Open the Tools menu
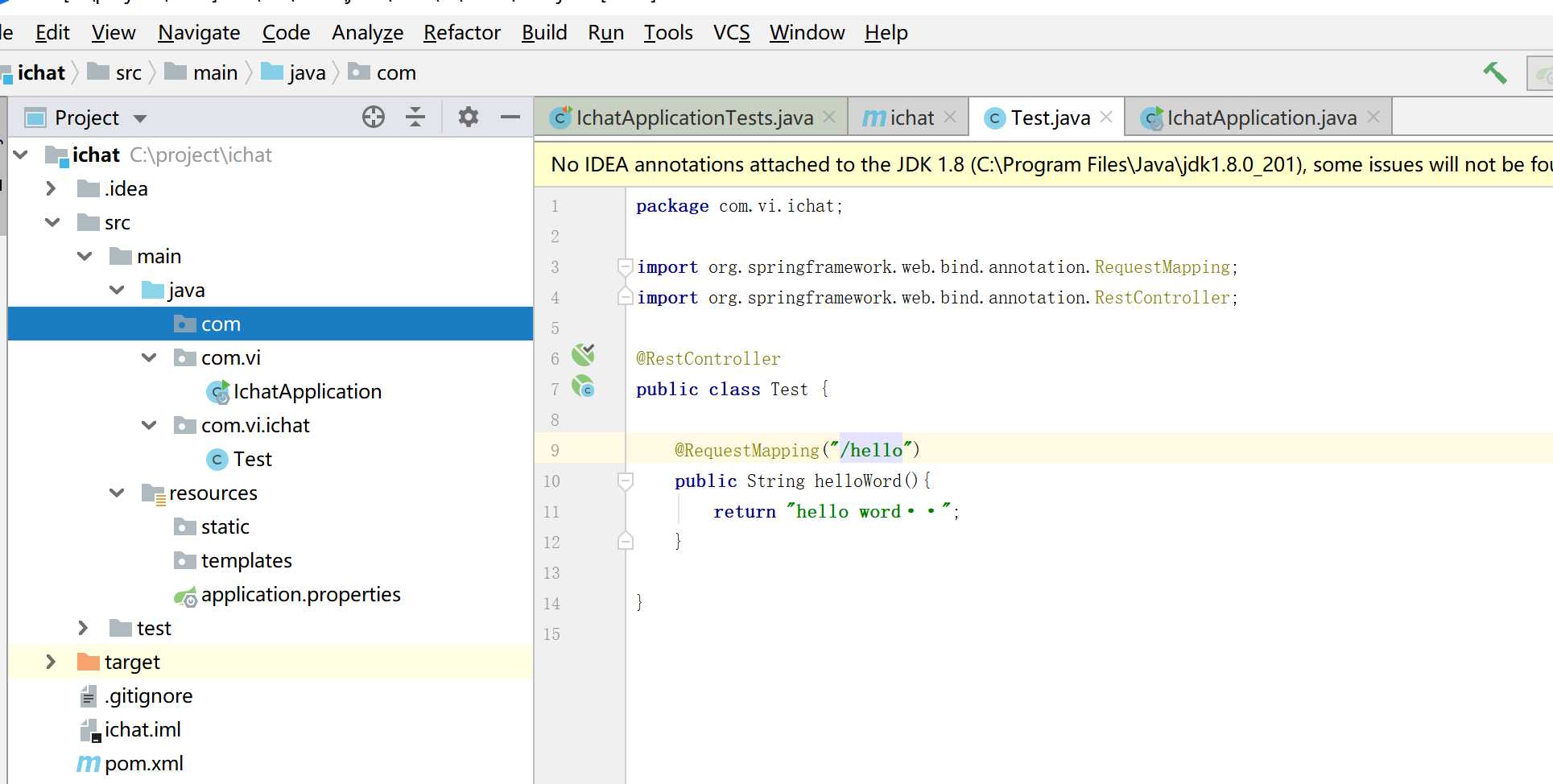The width and height of the screenshot is (1553, 784). (668, 33)
